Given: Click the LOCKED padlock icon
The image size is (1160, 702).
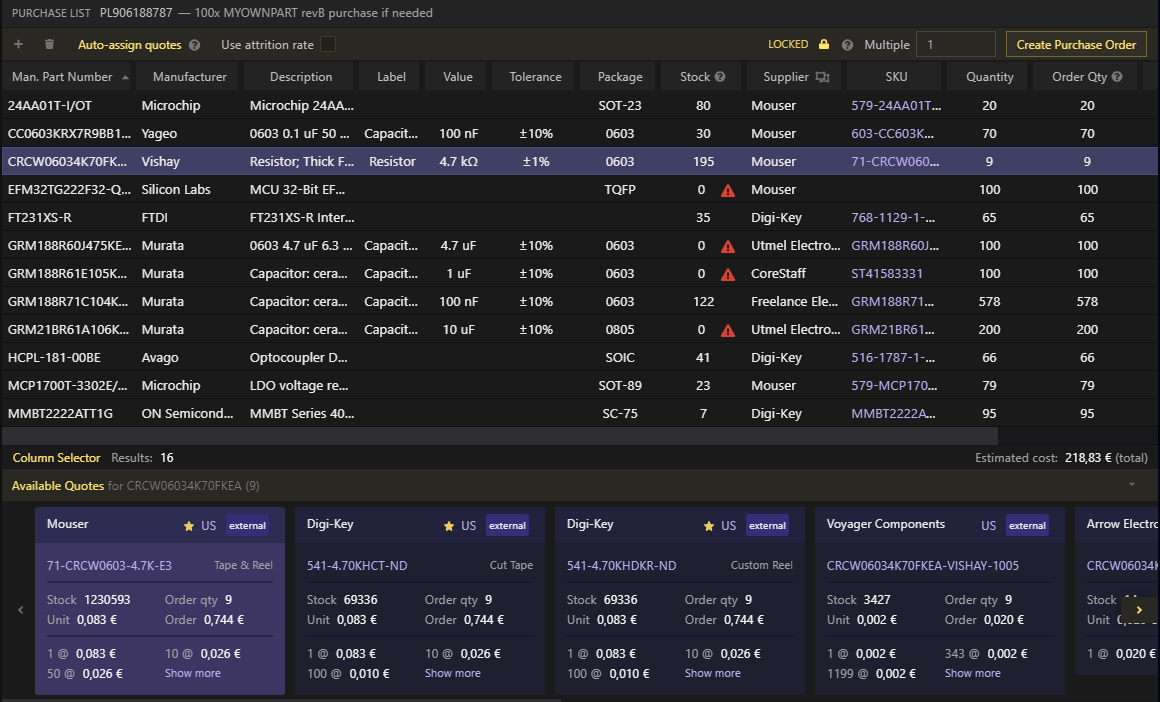Looking at the screenshot, I should tap(823, 44).
